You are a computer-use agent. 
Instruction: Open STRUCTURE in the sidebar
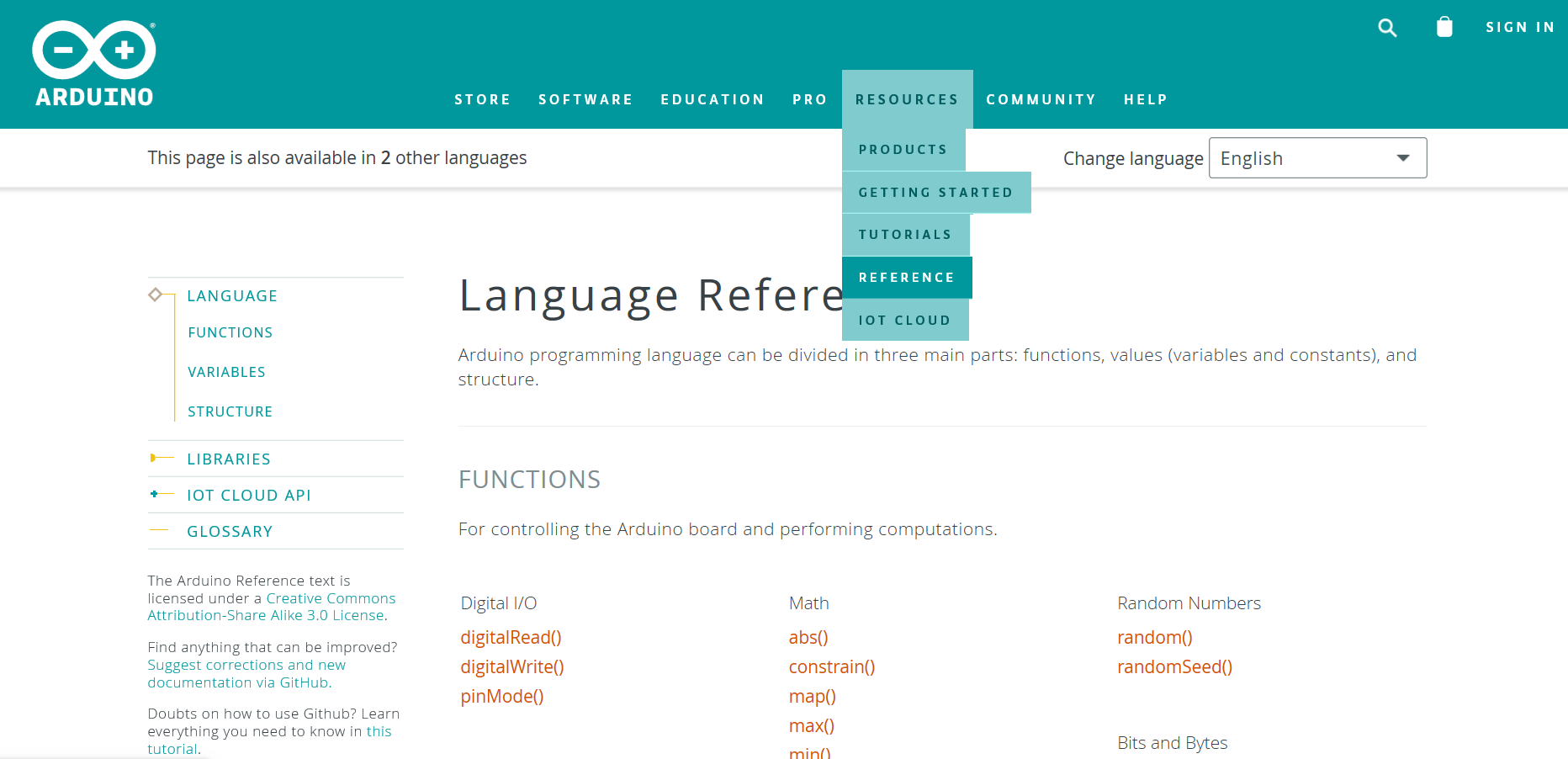230,411
